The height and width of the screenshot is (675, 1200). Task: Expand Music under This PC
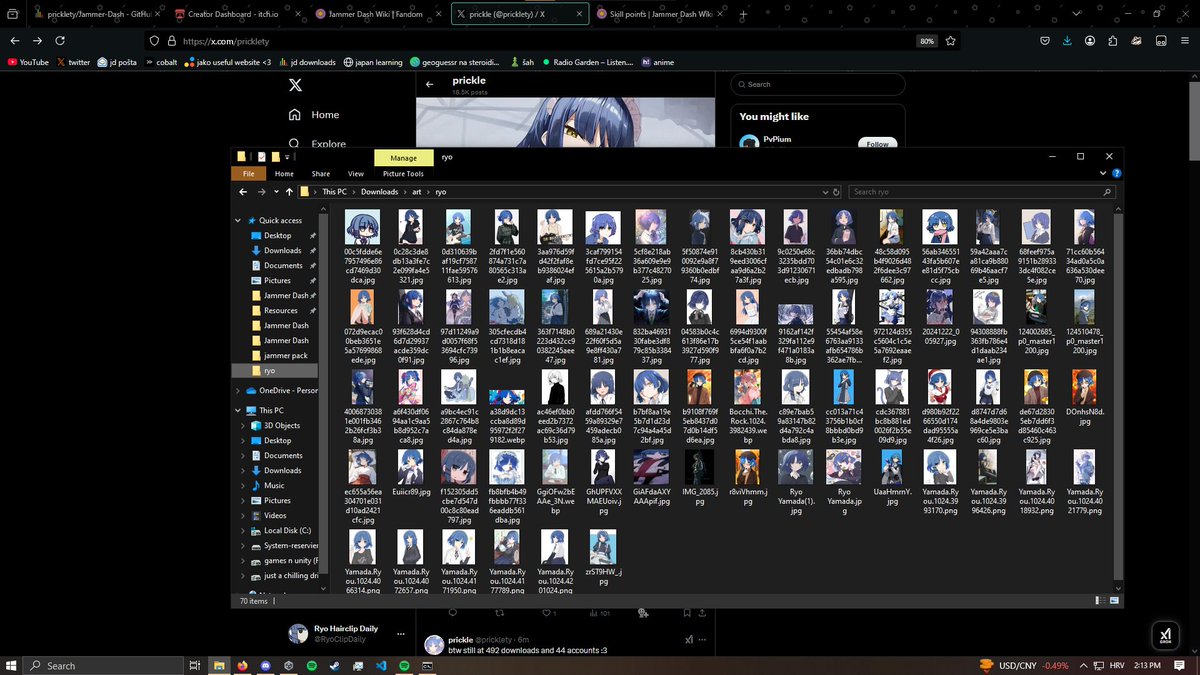coord(244,485)
